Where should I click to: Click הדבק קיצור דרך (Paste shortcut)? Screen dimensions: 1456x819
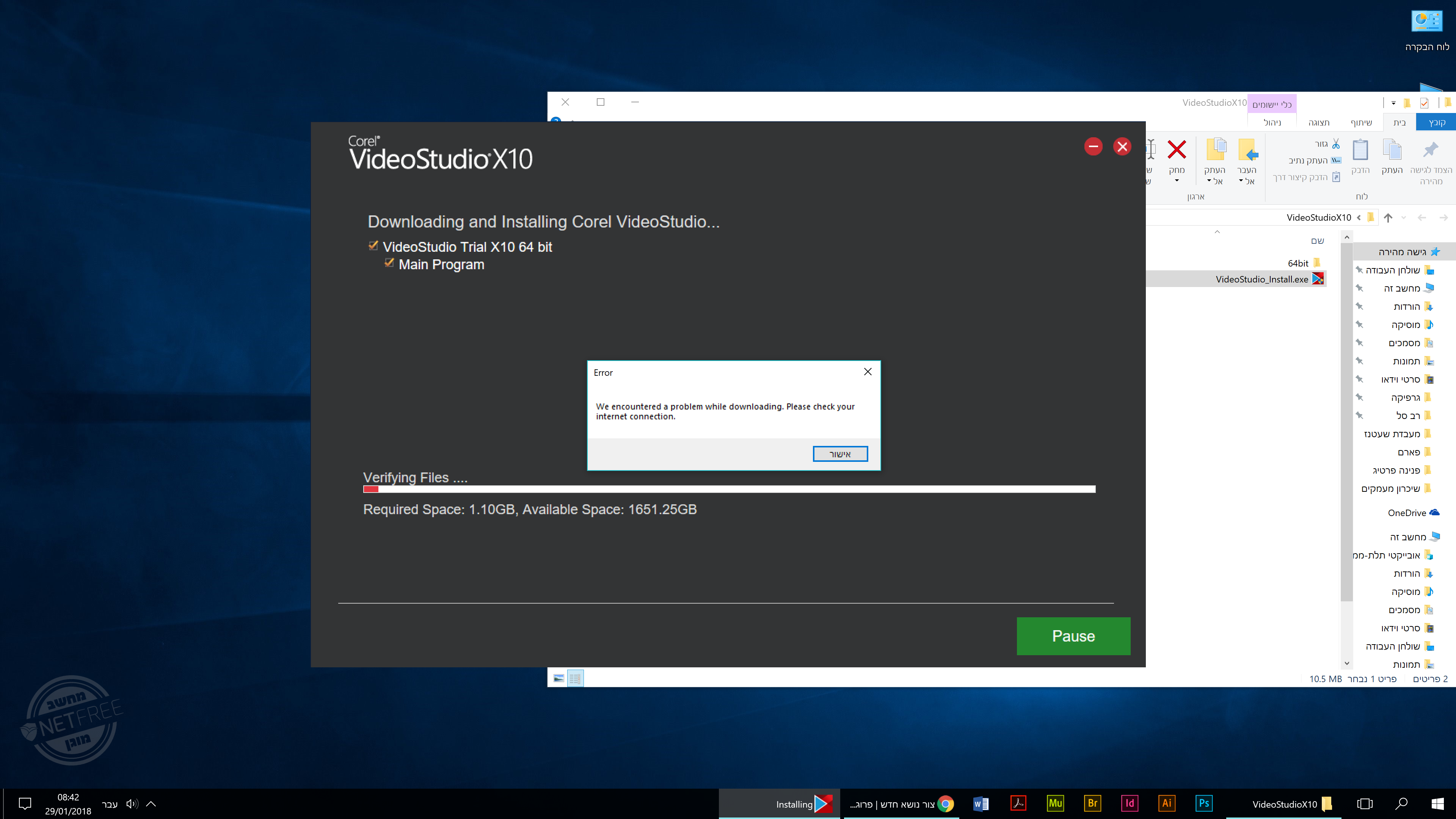click(x=1307, y=177)
